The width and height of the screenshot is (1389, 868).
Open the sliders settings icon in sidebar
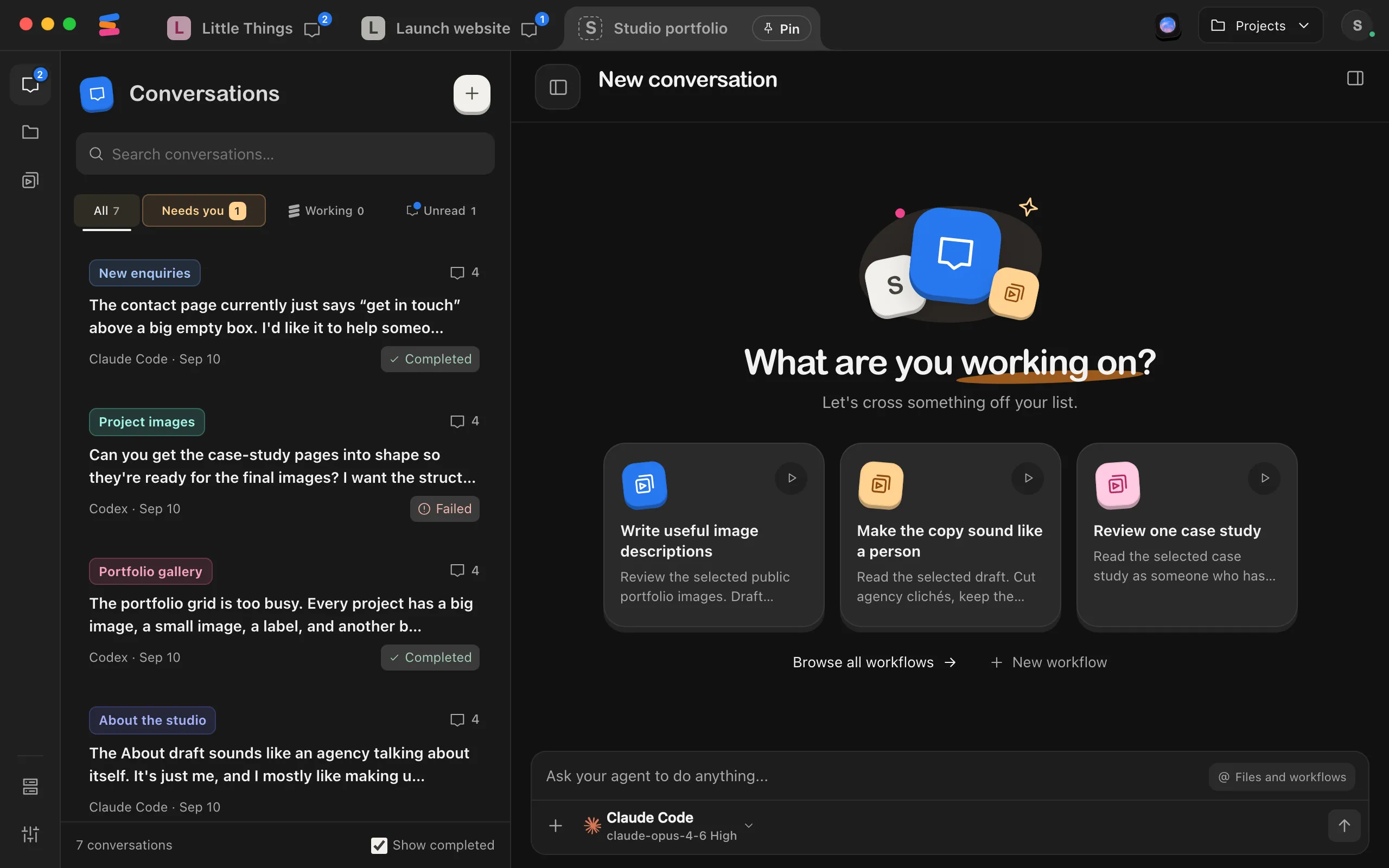[30, 834]
